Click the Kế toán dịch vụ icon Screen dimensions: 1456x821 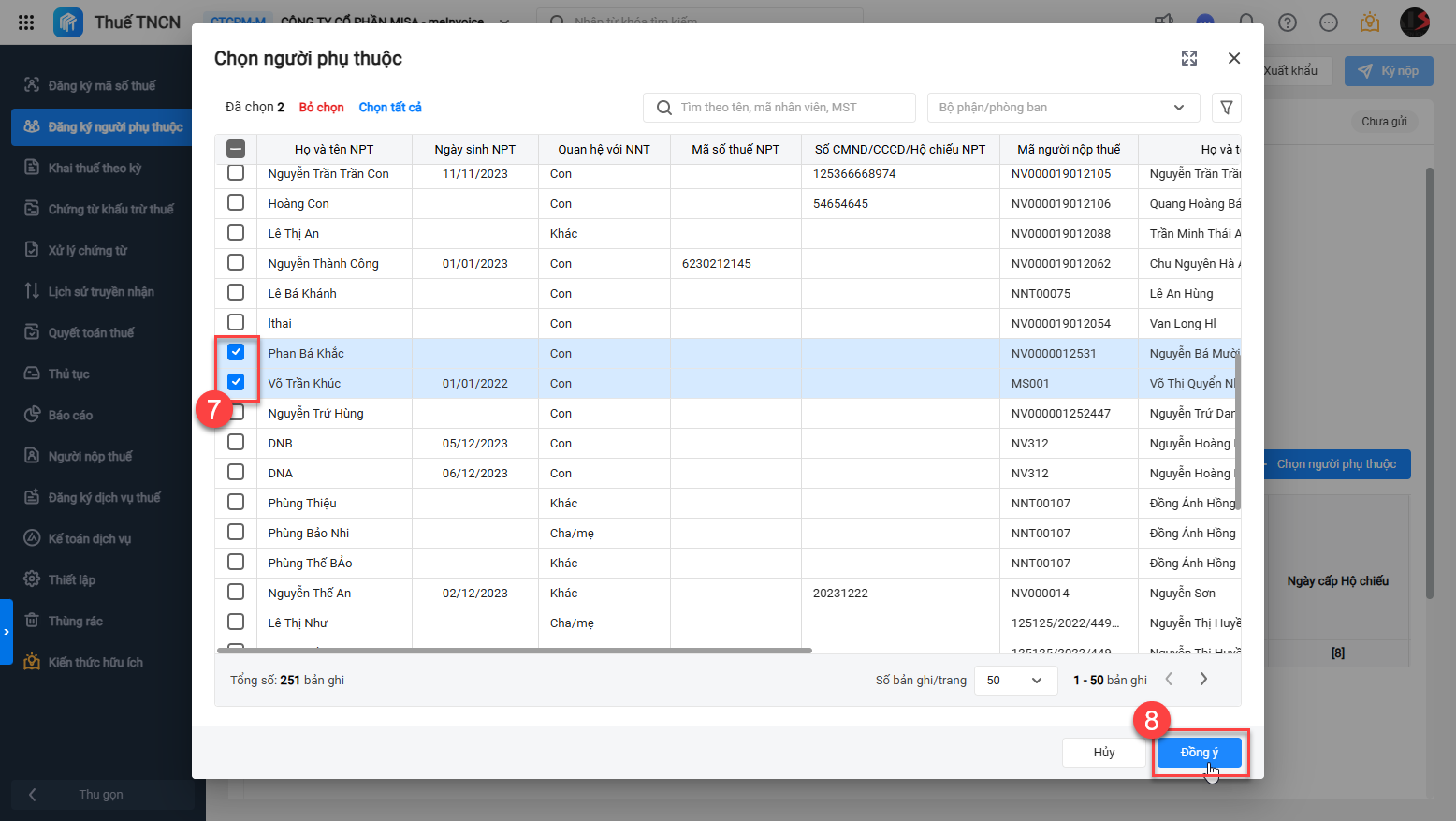coord(32,538)
